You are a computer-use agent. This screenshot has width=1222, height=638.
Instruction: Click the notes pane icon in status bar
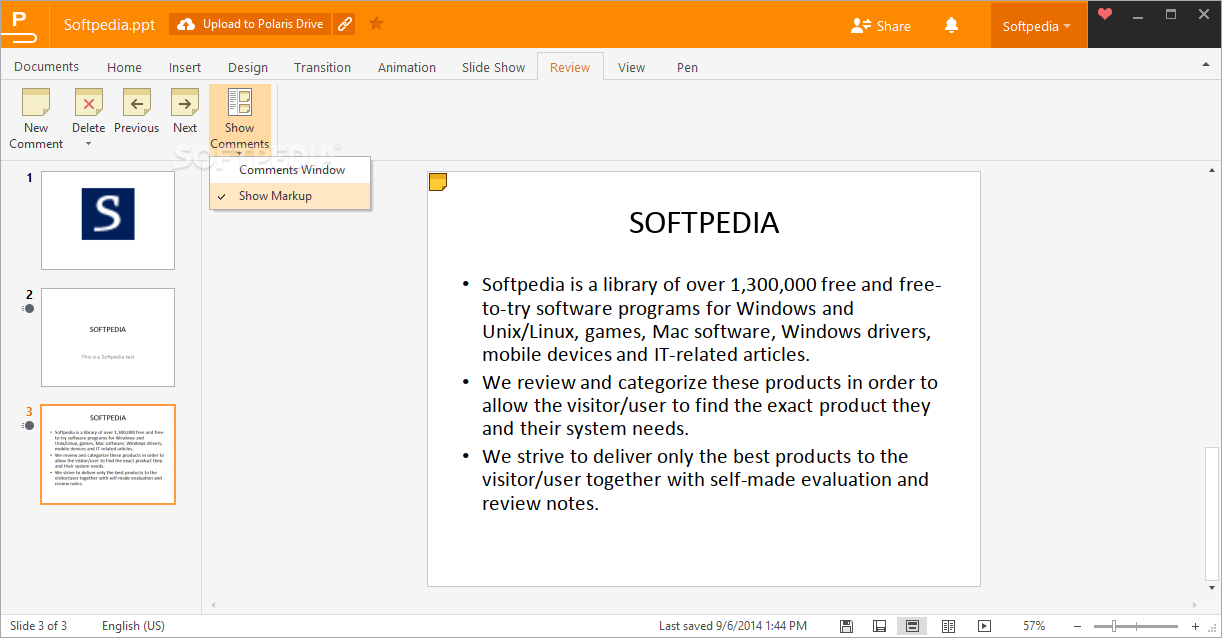click(879, 626)
